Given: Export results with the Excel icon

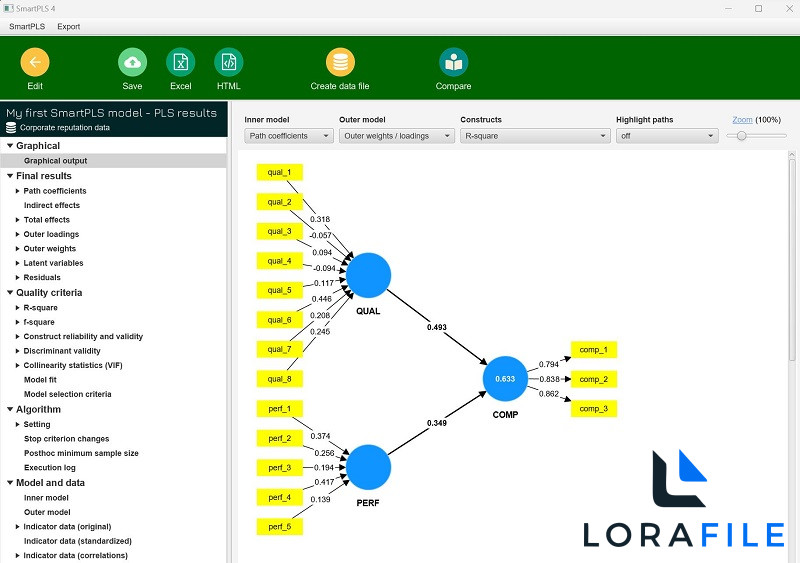Looking at the screenshot, I should pos(181,62).
